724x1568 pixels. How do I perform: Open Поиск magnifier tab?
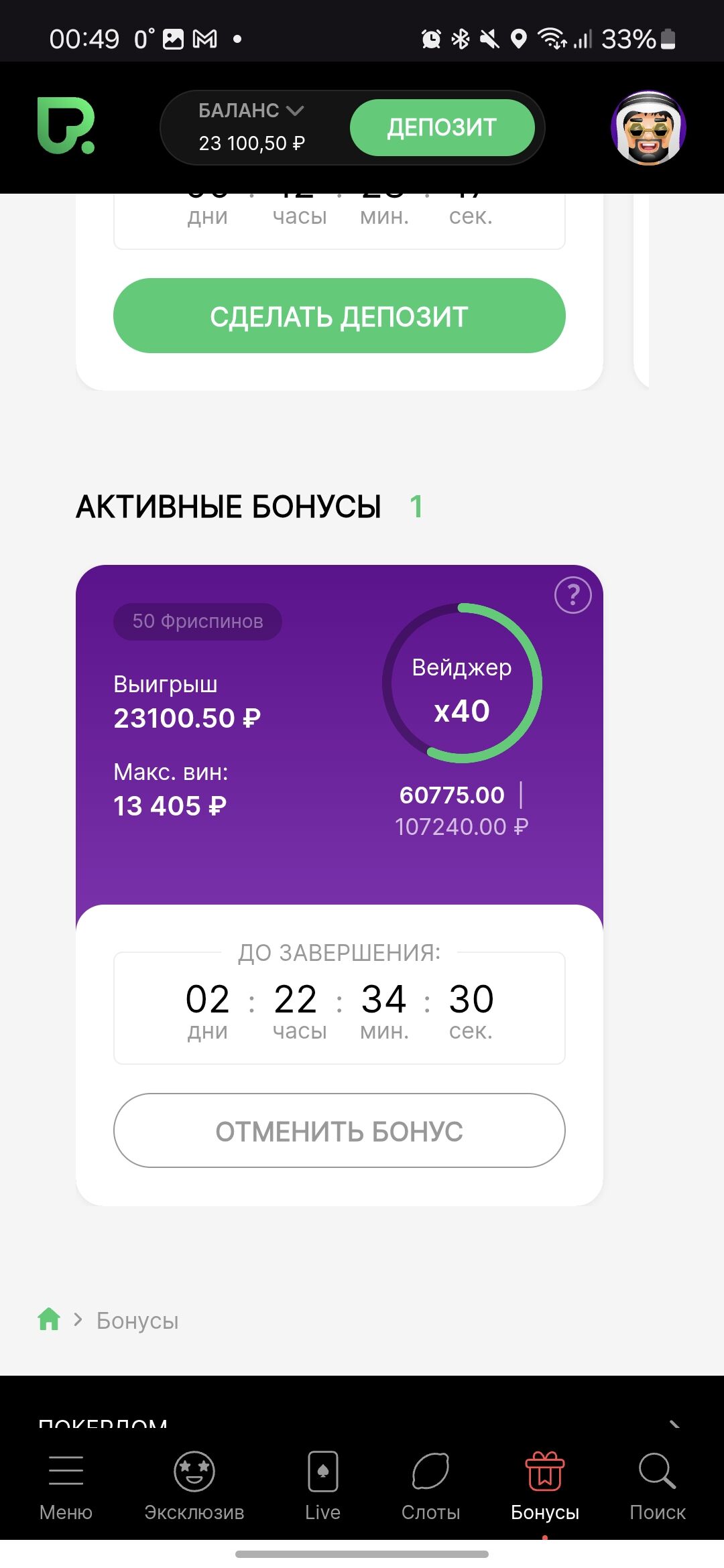657,1485
